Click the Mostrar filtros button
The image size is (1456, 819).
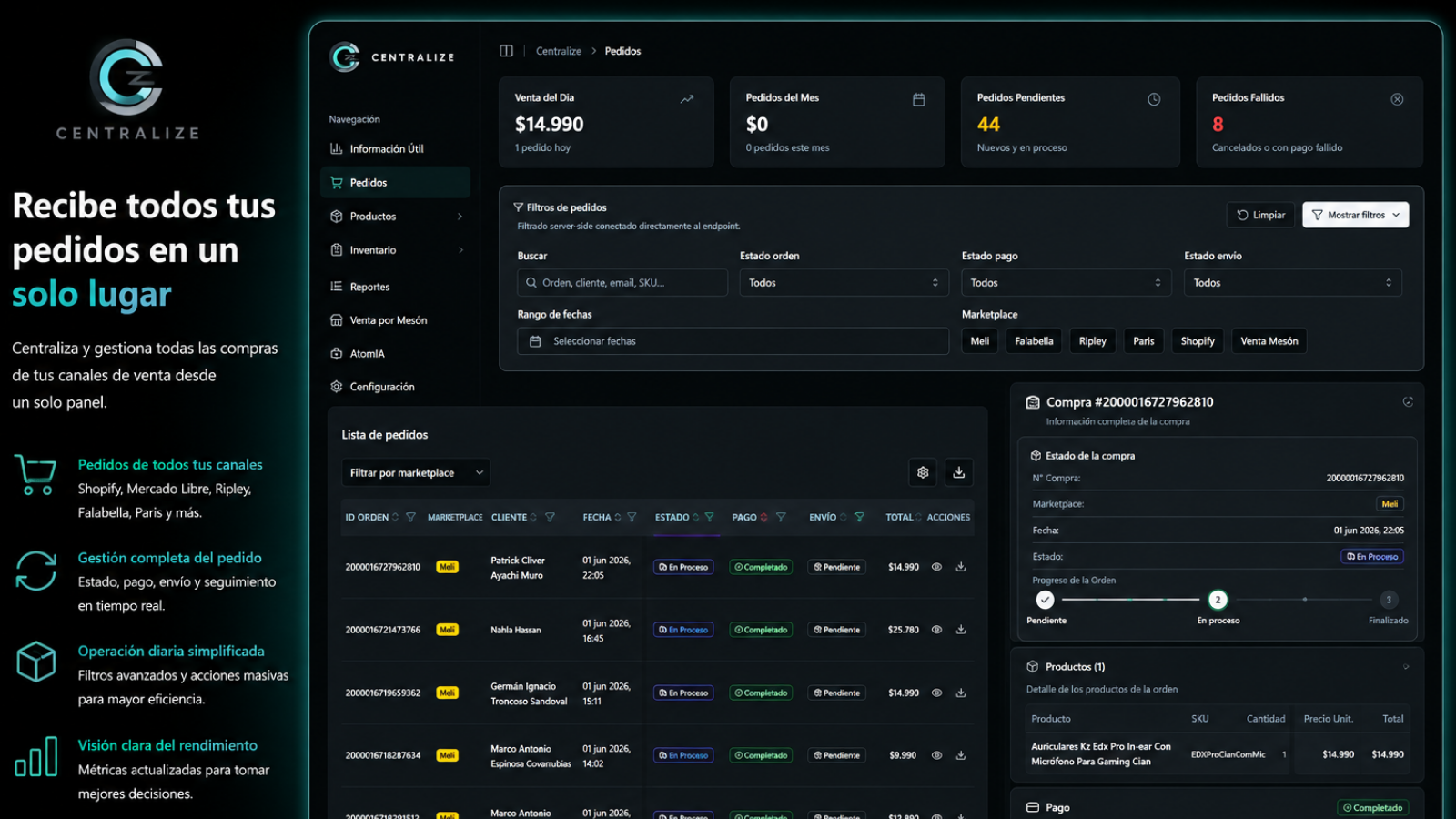1356,215
